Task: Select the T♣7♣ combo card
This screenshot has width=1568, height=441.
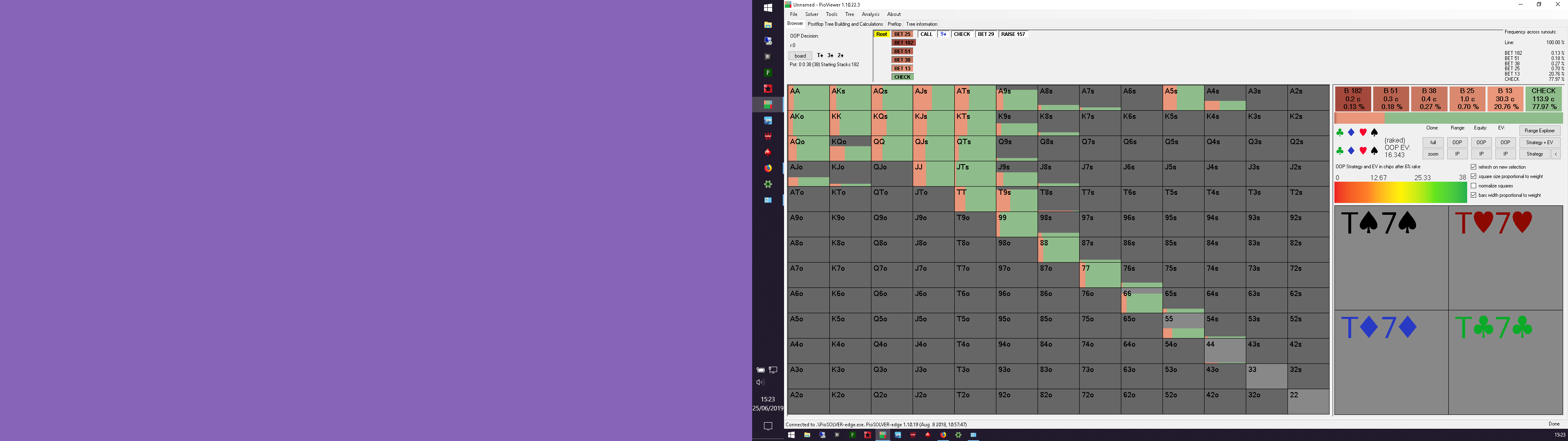Action: click(1505, 363)
